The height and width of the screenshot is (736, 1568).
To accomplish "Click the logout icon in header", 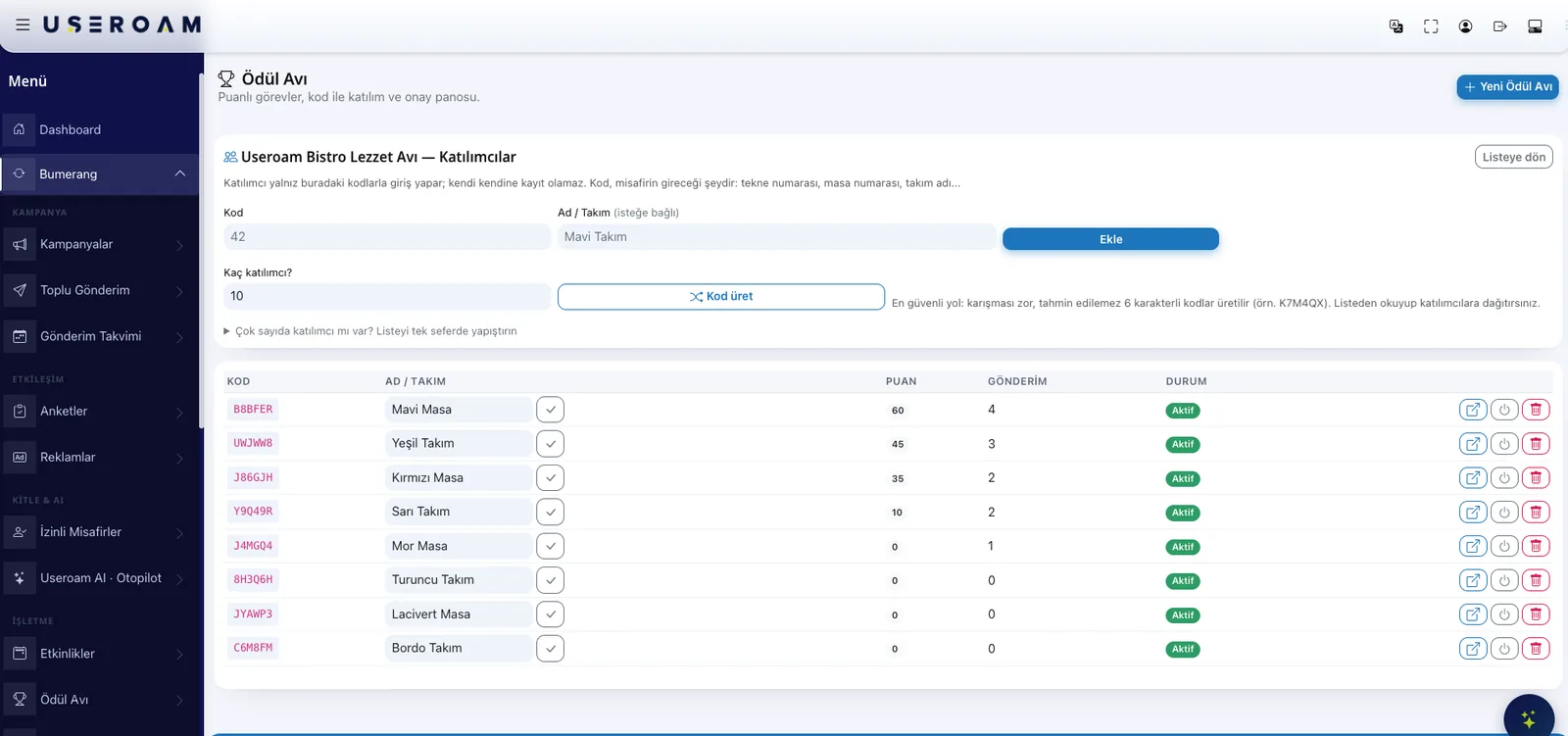I will (1499, 26).
